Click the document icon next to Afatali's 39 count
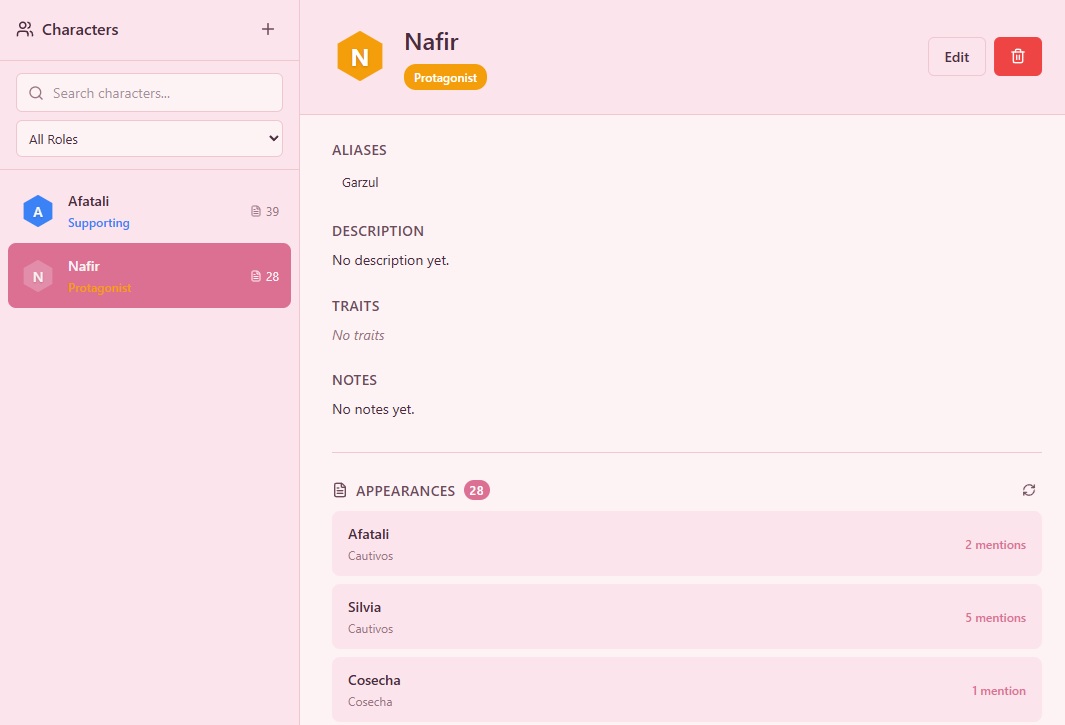1065x725 pixels. [x=254, y=211]
